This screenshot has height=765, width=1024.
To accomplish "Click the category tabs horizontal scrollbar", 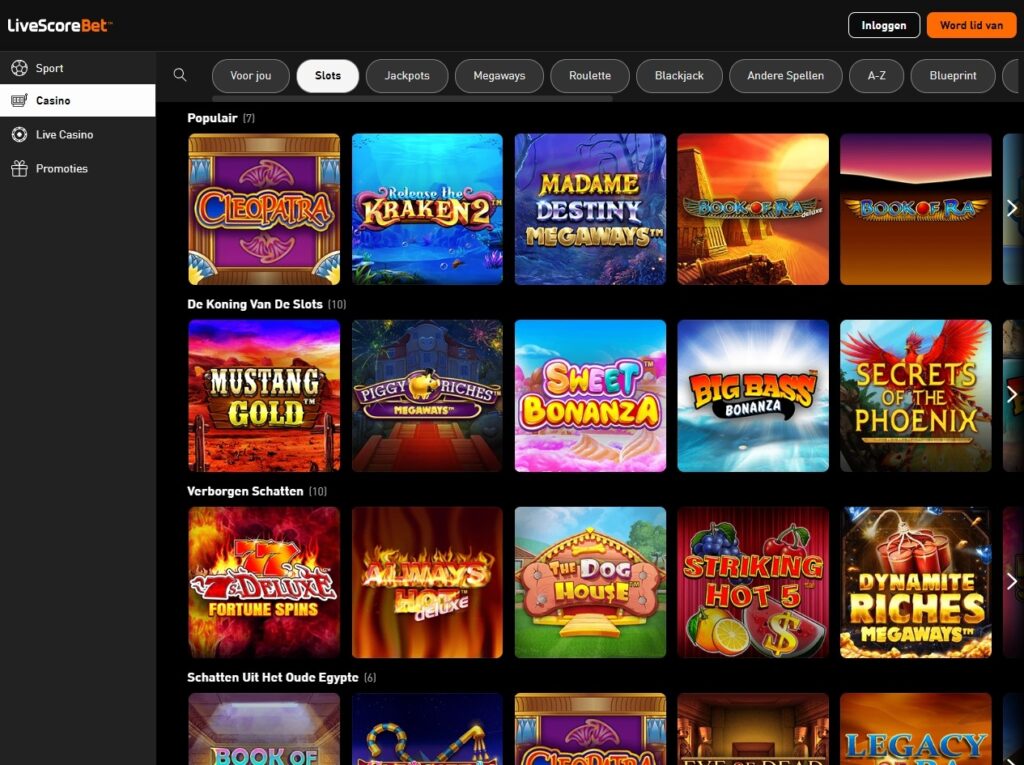I will 412,99.
